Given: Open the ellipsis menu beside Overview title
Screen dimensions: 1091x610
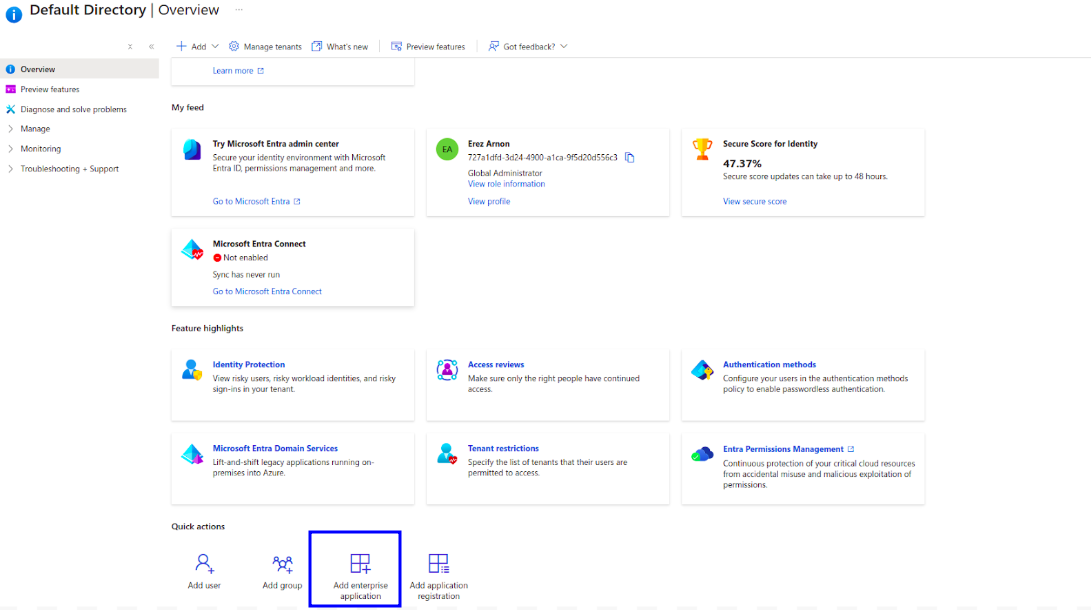Looking at the screenshot, I should [239, 10].
